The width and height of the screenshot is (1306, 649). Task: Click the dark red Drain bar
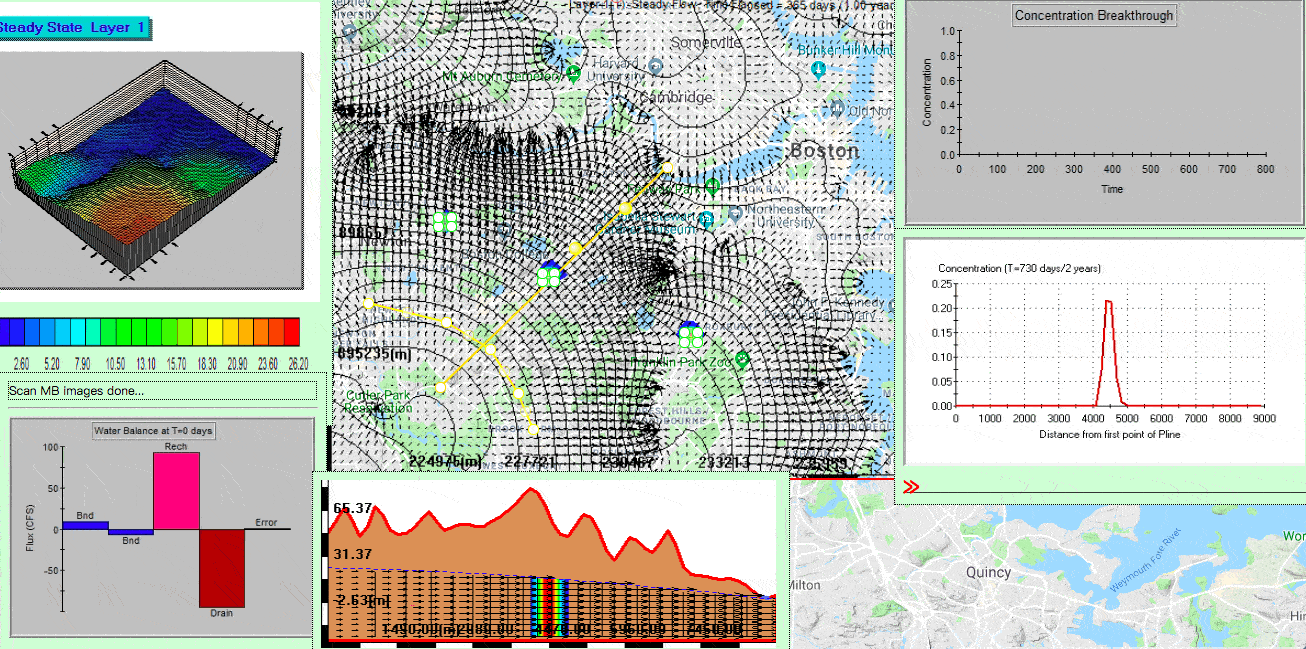pos(221,568)
